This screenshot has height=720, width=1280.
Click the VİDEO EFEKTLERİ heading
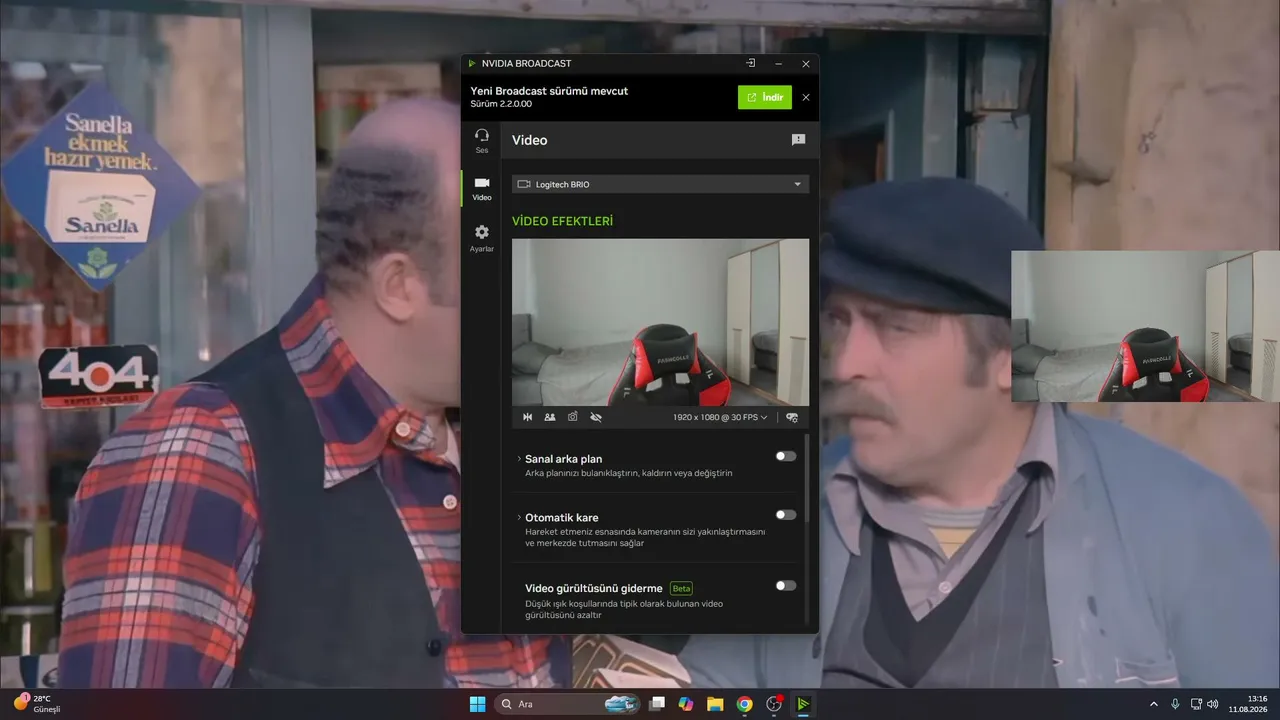[562, 221]
